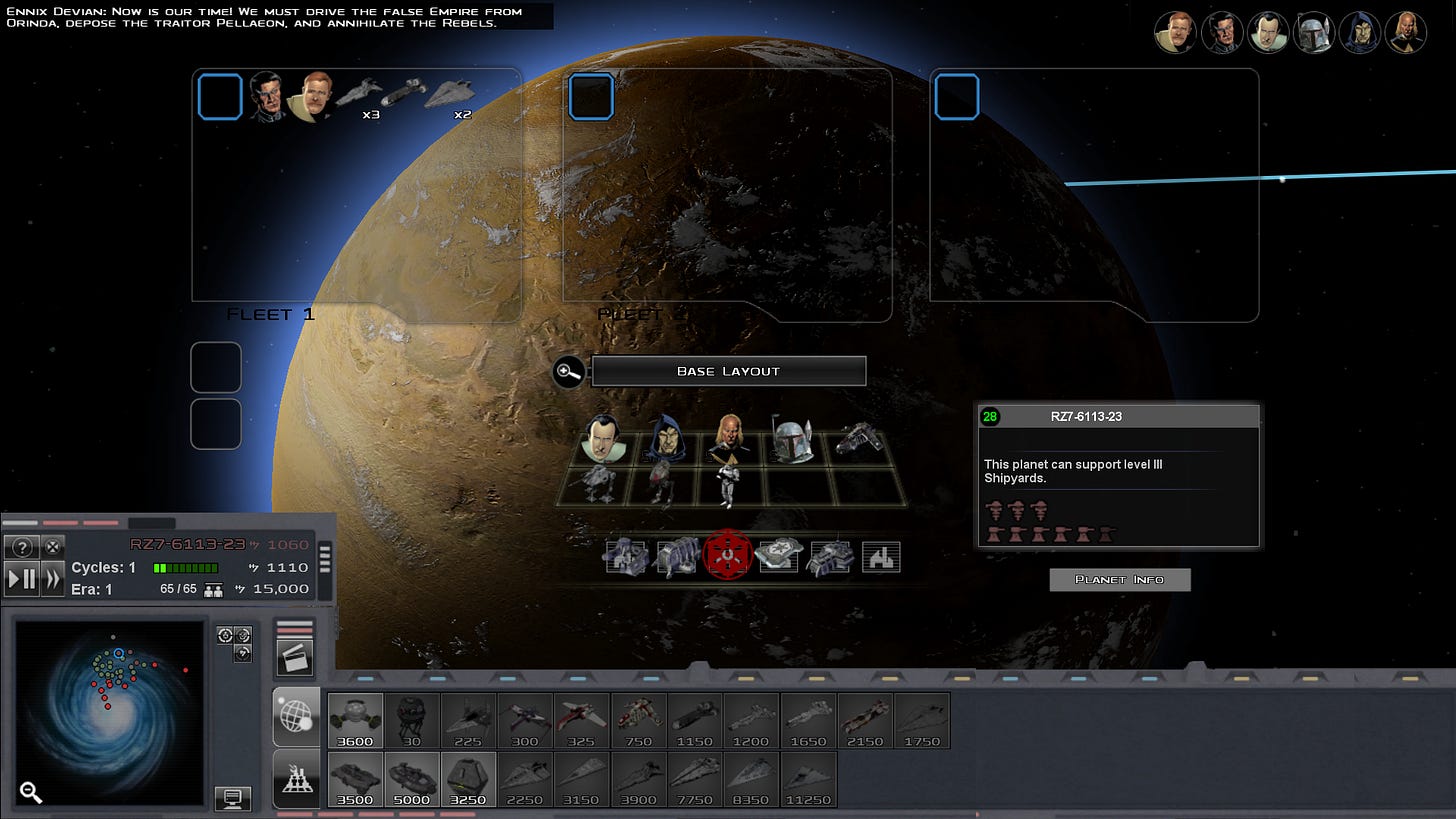Image resolution: width=1456 pixels, height=819 pixels.
Task: Click the help question-mark button
Action: (x=22, y=547)
